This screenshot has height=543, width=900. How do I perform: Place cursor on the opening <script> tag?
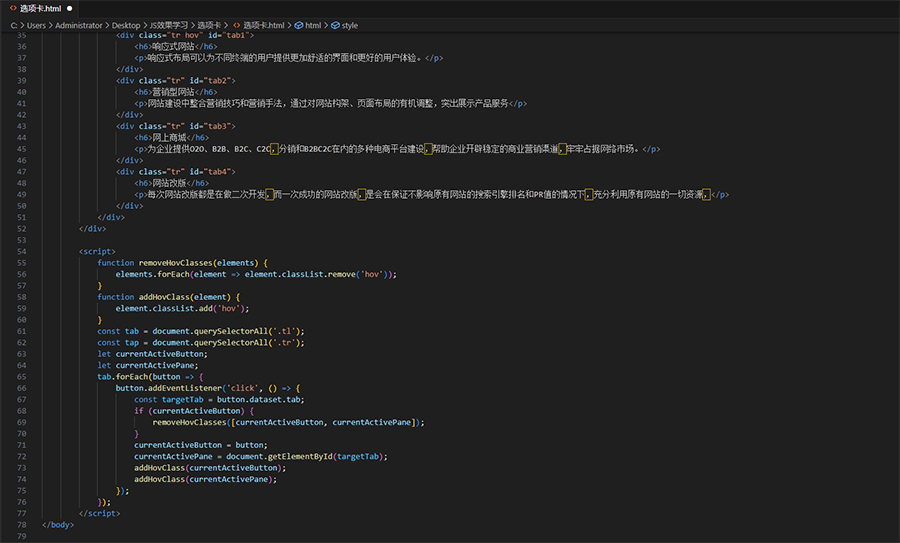coord(97,251)
